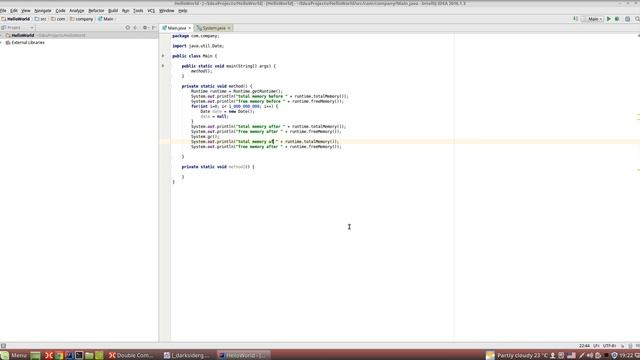Screen dimensions: 640x360
Task: Open the Build menu
Action: point(113,11)
